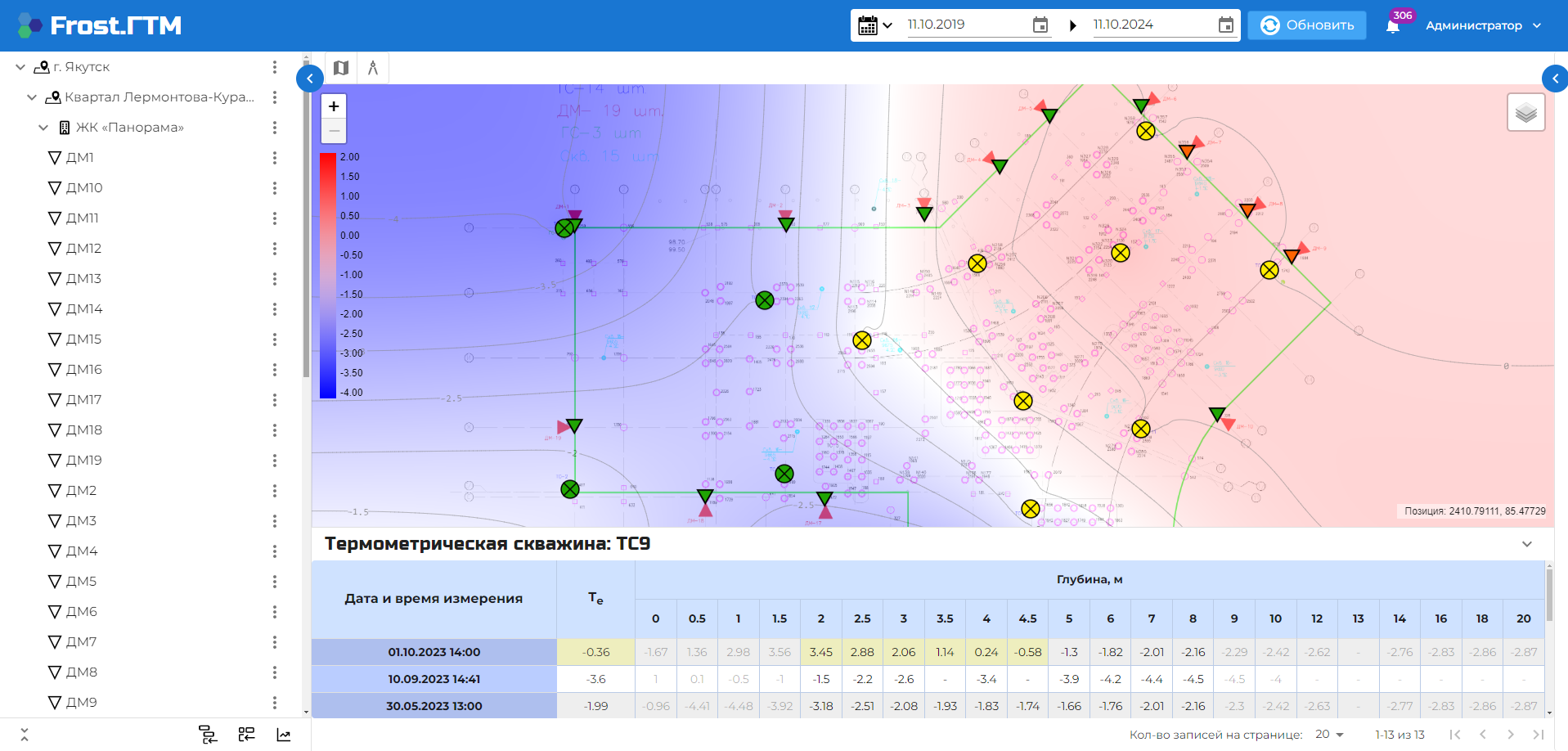1568x751 pixels.
Task: Open three-dot menu for ДМ15
Action: (275, 340)
